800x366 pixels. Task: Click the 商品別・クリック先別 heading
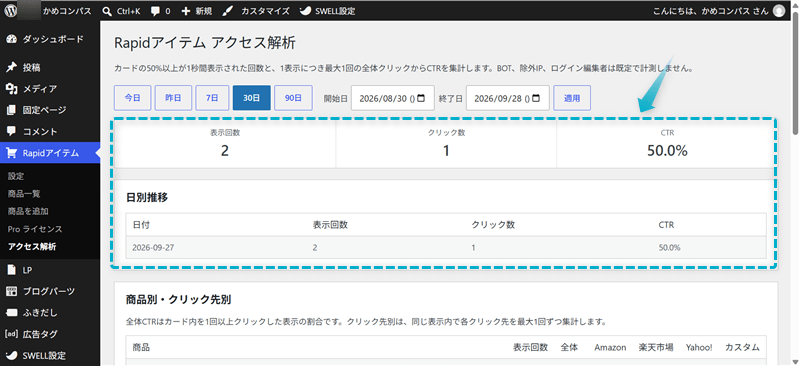click(x=179, y=300)
